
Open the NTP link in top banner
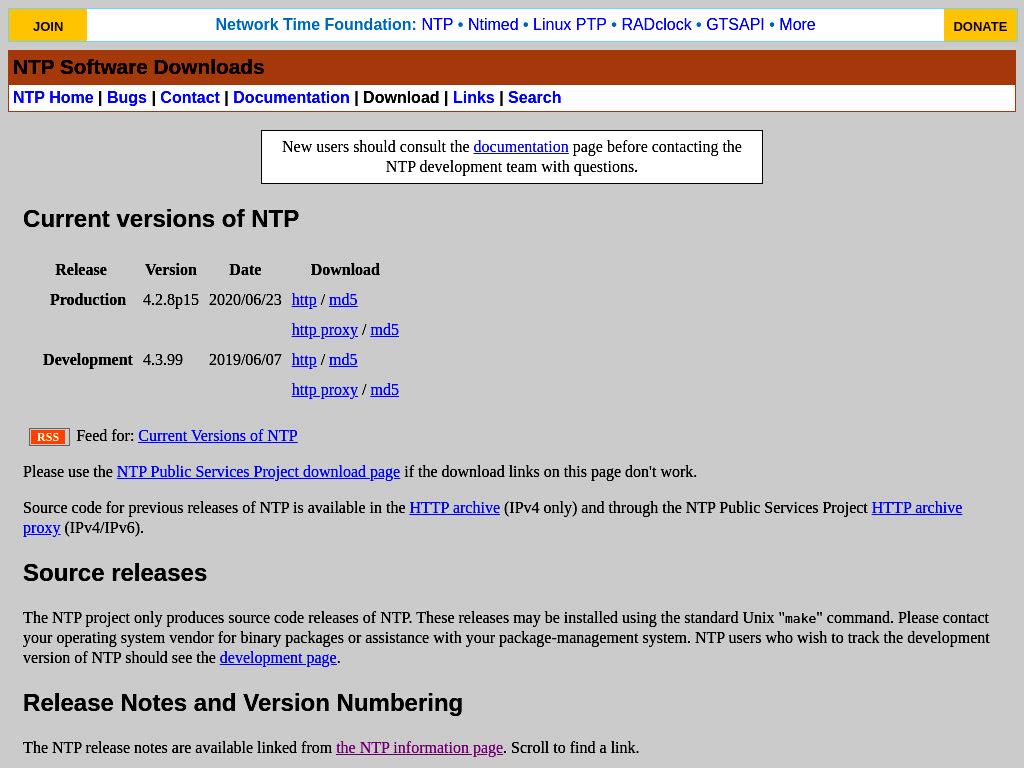point(437,25)
